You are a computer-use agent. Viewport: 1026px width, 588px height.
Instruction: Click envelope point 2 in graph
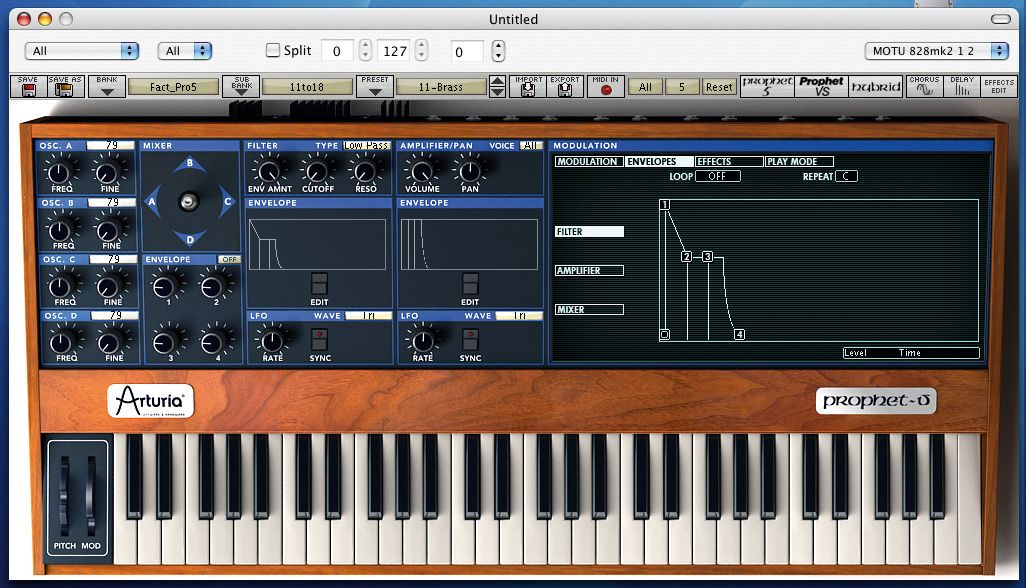click(686, 256)
